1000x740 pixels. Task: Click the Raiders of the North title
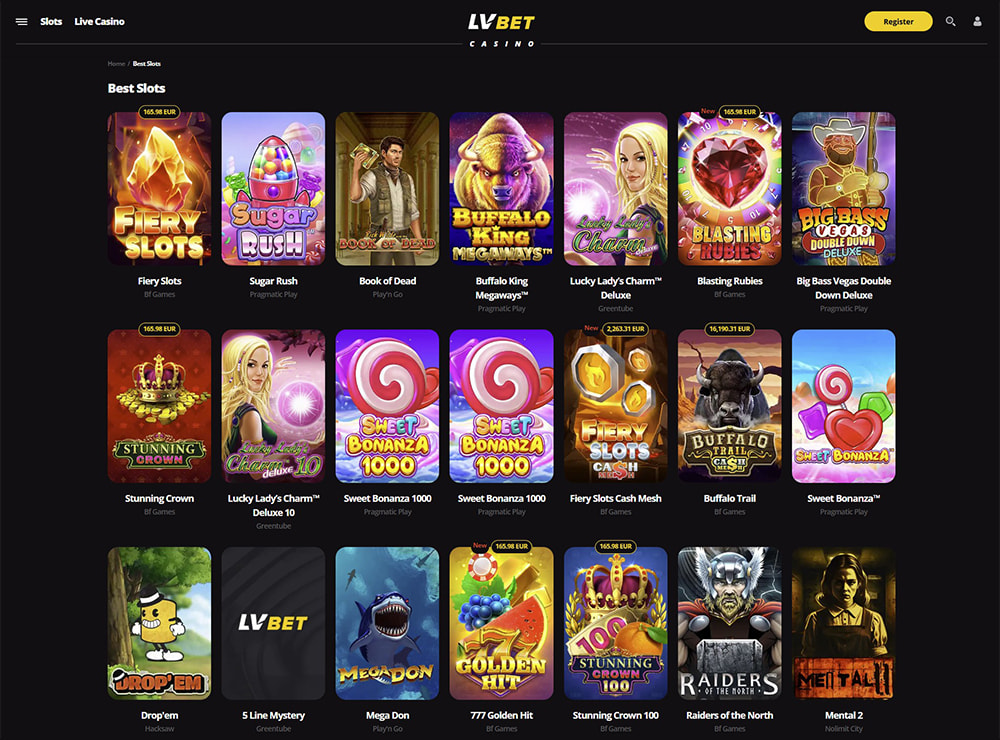tap(730, 716)
